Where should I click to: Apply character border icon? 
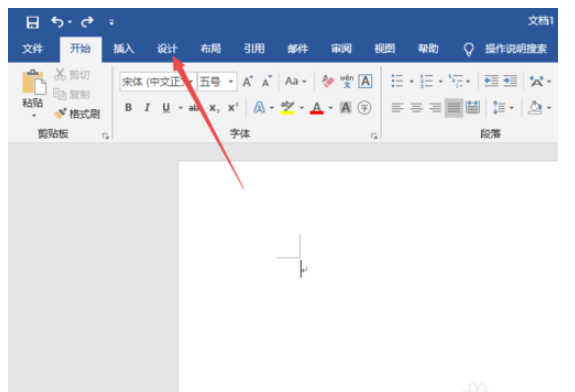[365, 81]
